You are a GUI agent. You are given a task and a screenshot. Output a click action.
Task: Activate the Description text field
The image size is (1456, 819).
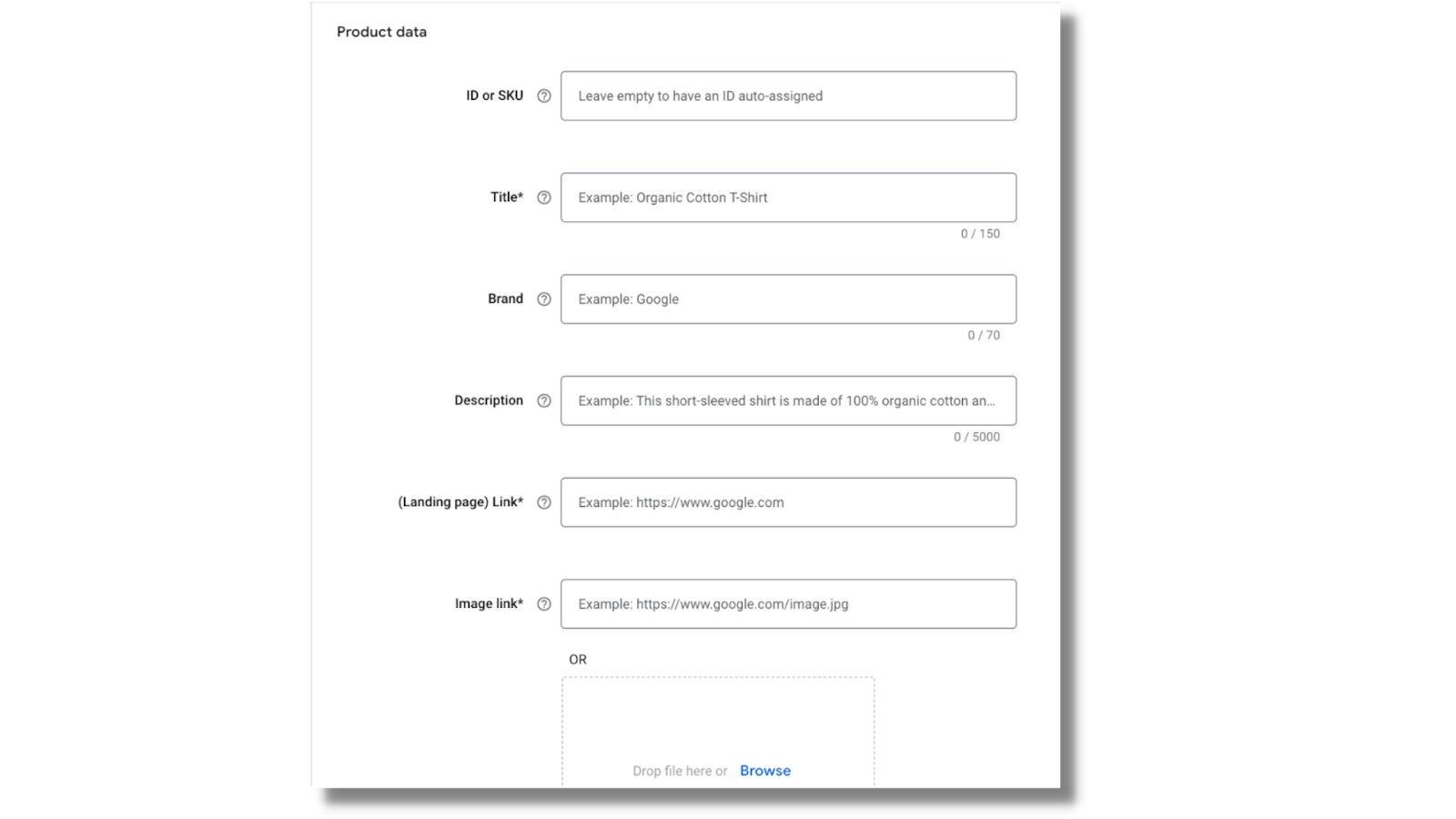point(788,400)
